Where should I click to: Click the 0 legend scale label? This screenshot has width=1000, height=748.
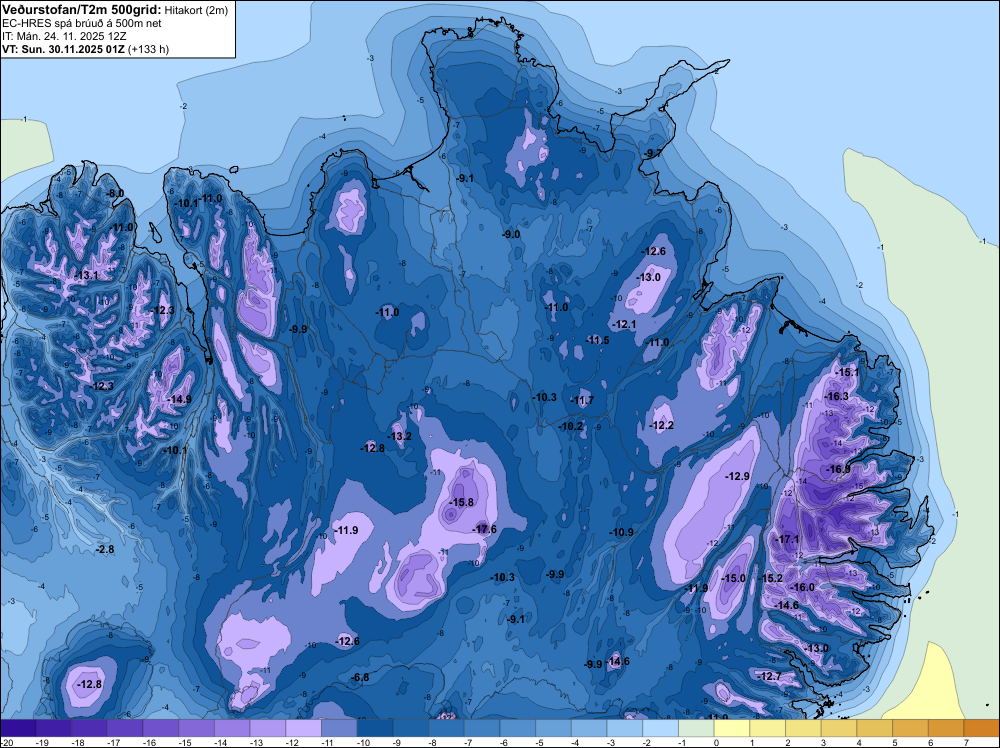point(716,742)
